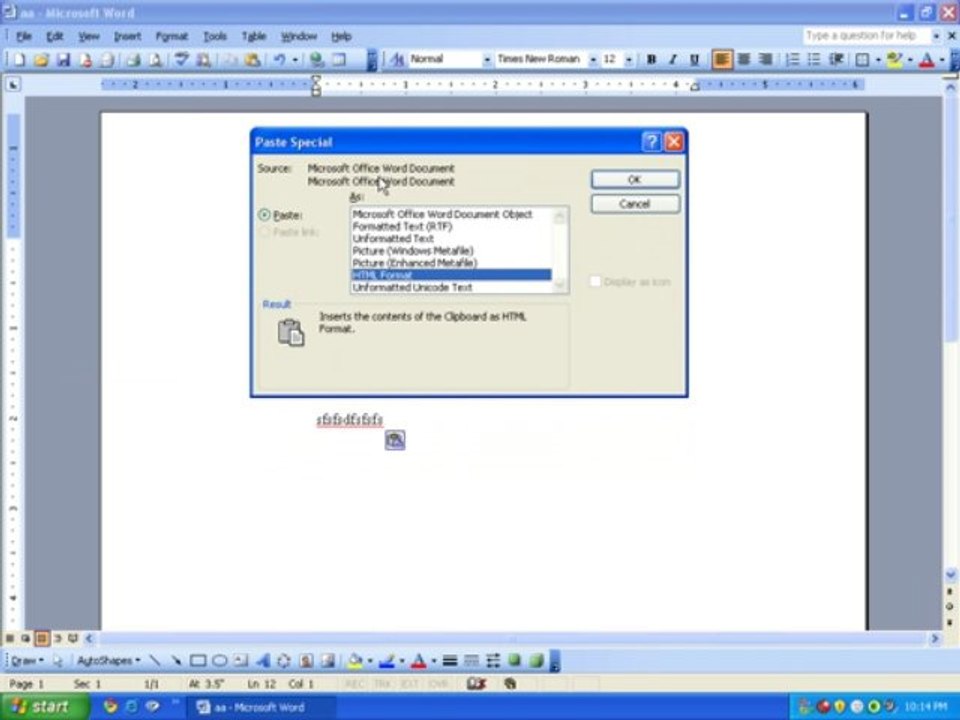
Task: Select the Paste radio button
Action: [264, 215]
